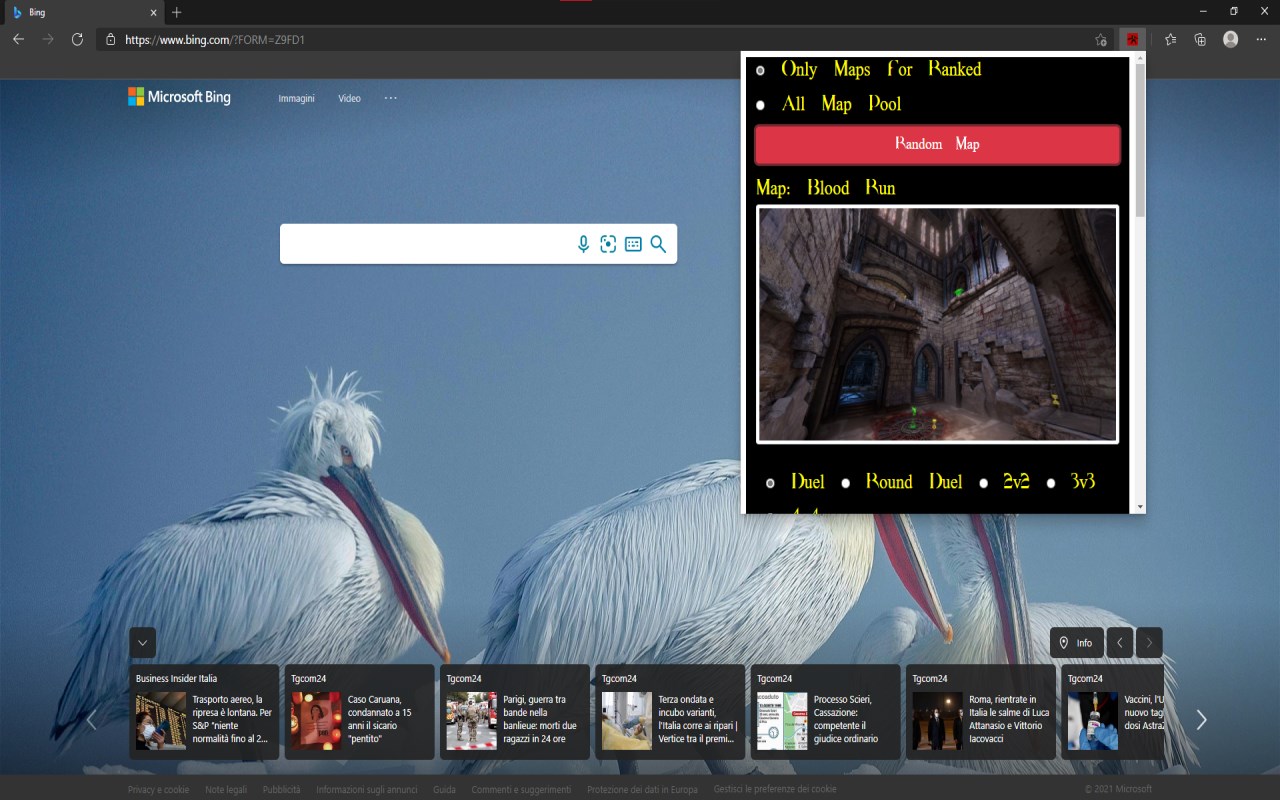Select the All Map Pool option

click(761, 105)
